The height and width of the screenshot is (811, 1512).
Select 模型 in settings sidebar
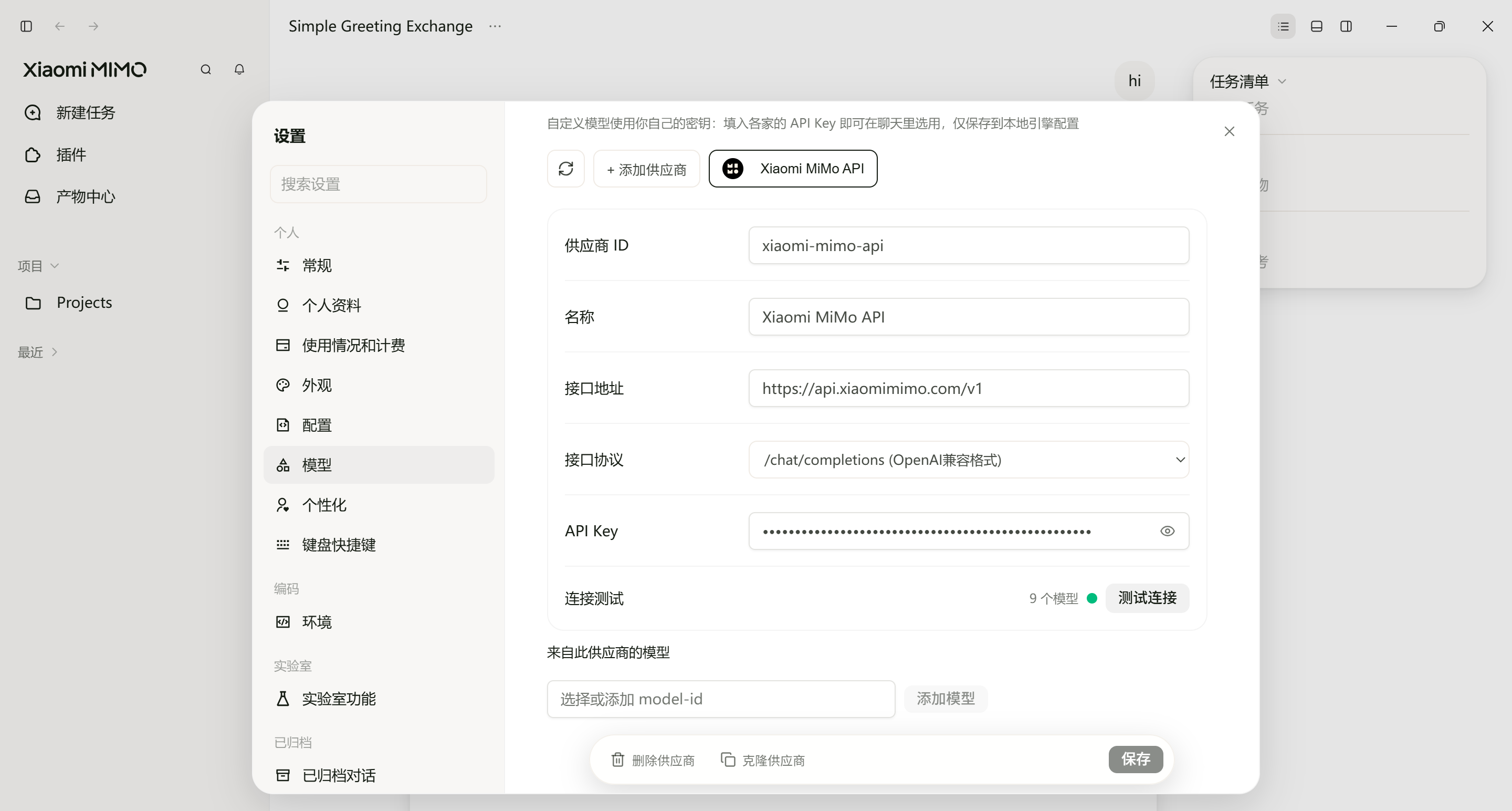[379, 465]
